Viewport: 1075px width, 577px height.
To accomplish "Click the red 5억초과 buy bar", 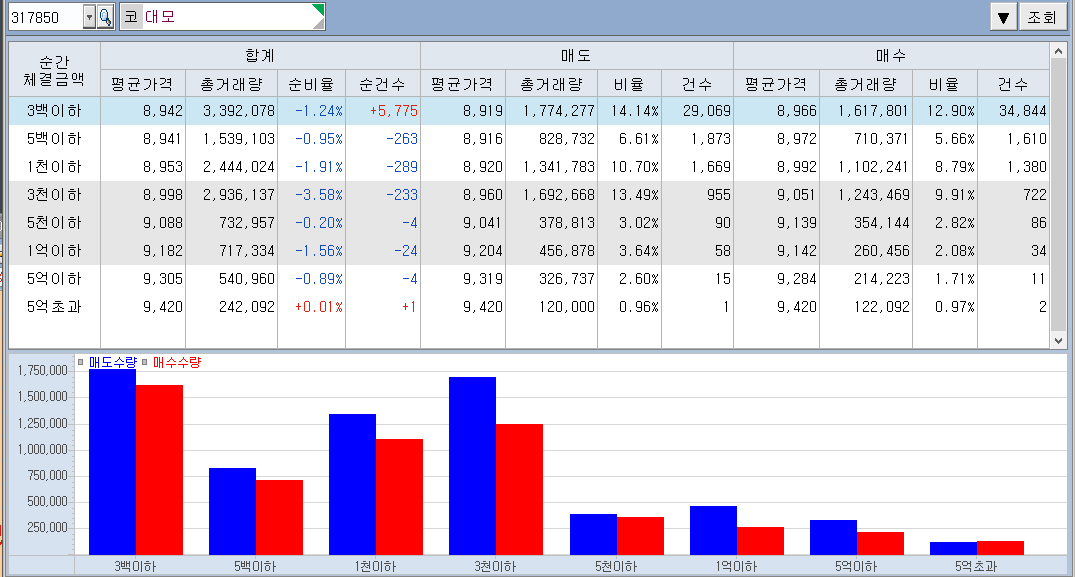I will click(x=1000, y=548).
